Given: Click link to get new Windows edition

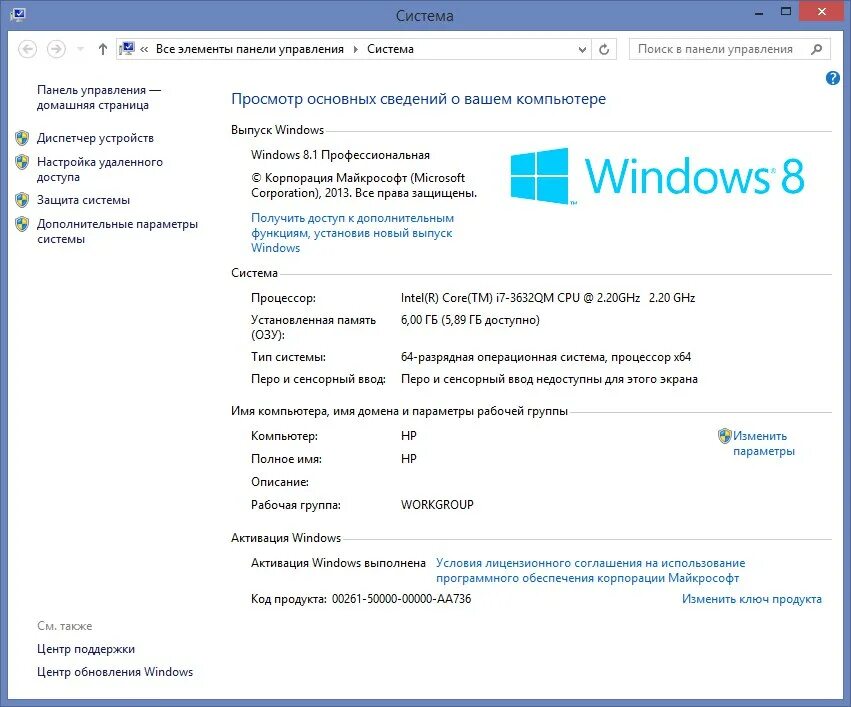Looking at the screenshot, I should tap(352, 233).
